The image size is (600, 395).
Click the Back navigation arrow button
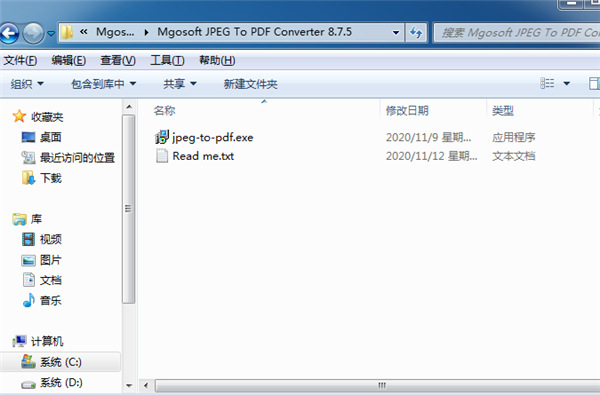click(x=9, y=33)
